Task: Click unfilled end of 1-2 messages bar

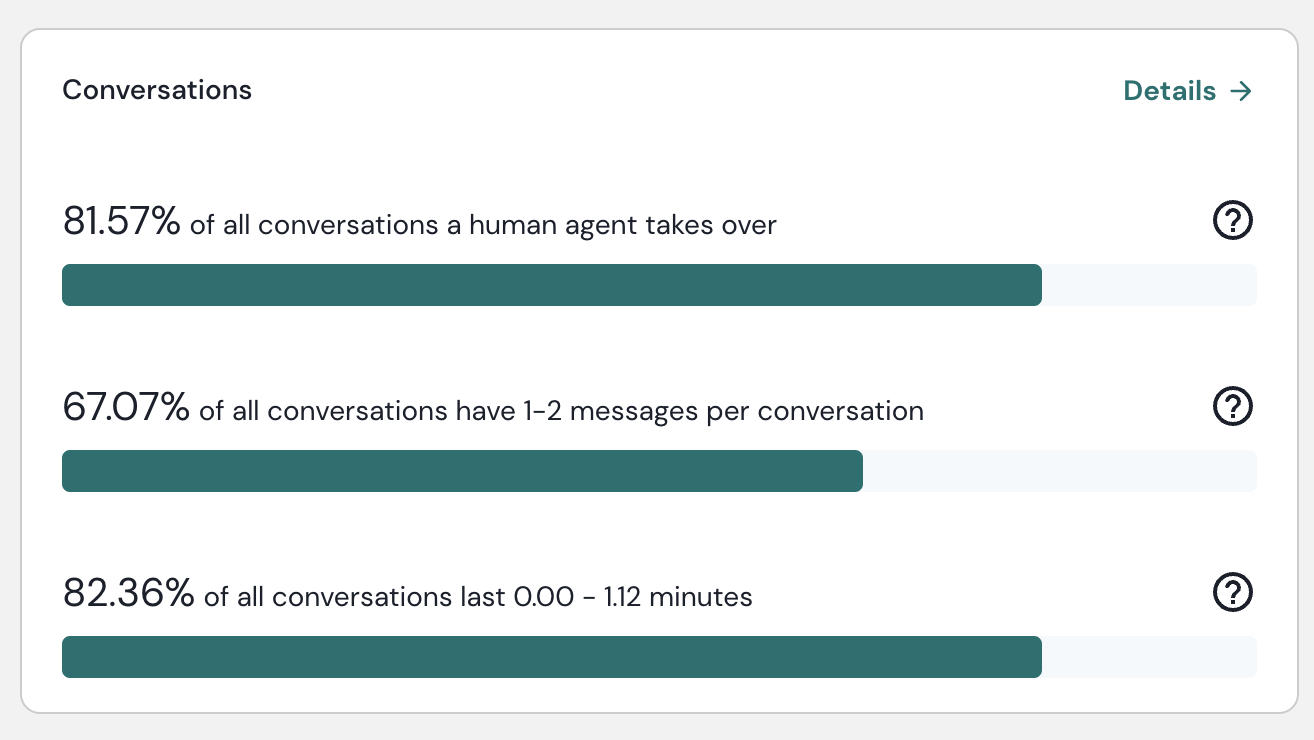Action: (1059, 471)
